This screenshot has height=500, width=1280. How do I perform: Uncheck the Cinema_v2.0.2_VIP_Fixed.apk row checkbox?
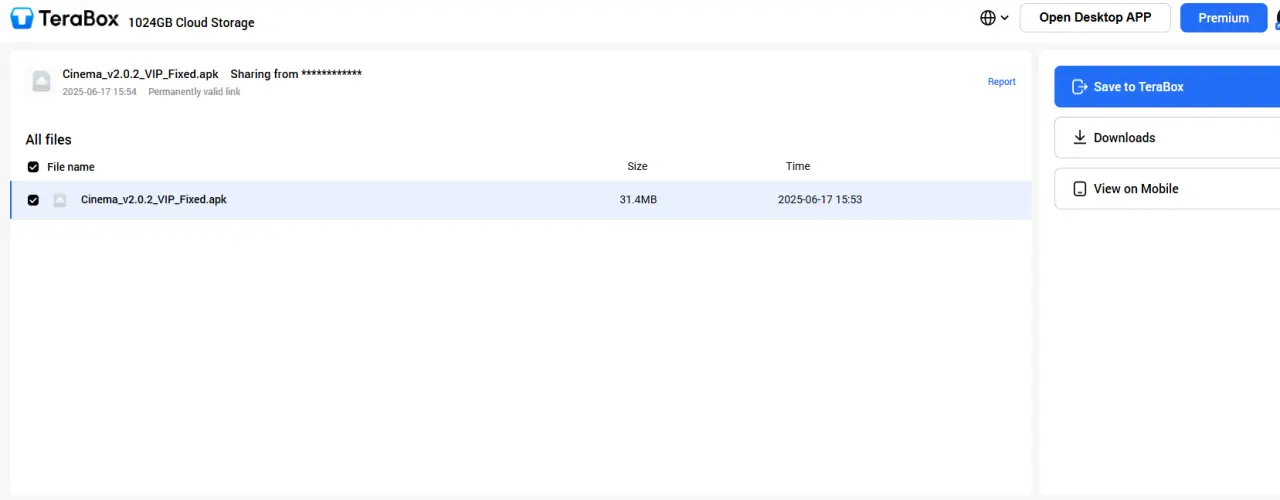33,200
